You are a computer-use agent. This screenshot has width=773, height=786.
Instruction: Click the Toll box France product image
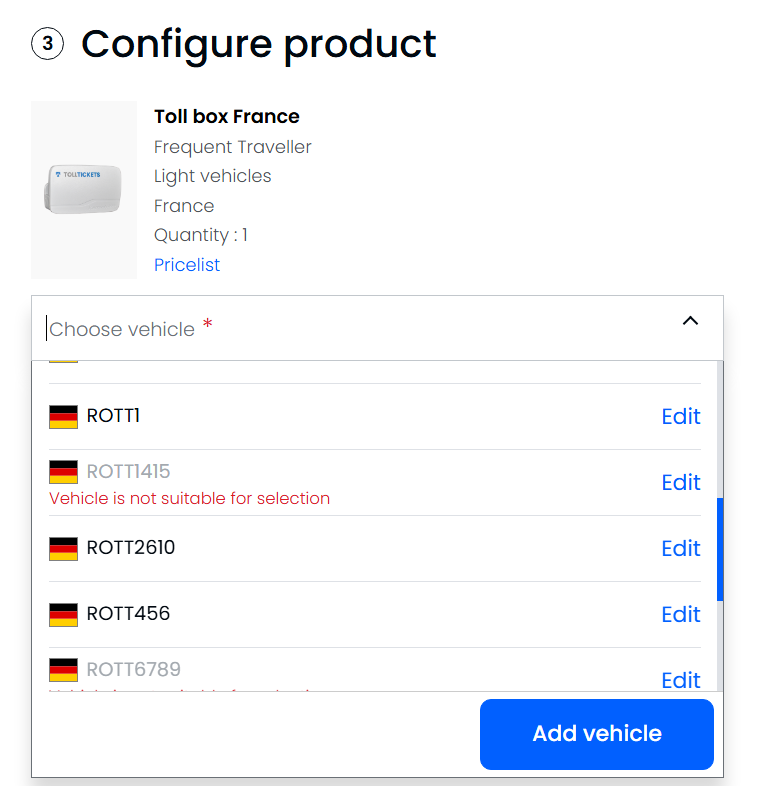(x=84, y=189)
